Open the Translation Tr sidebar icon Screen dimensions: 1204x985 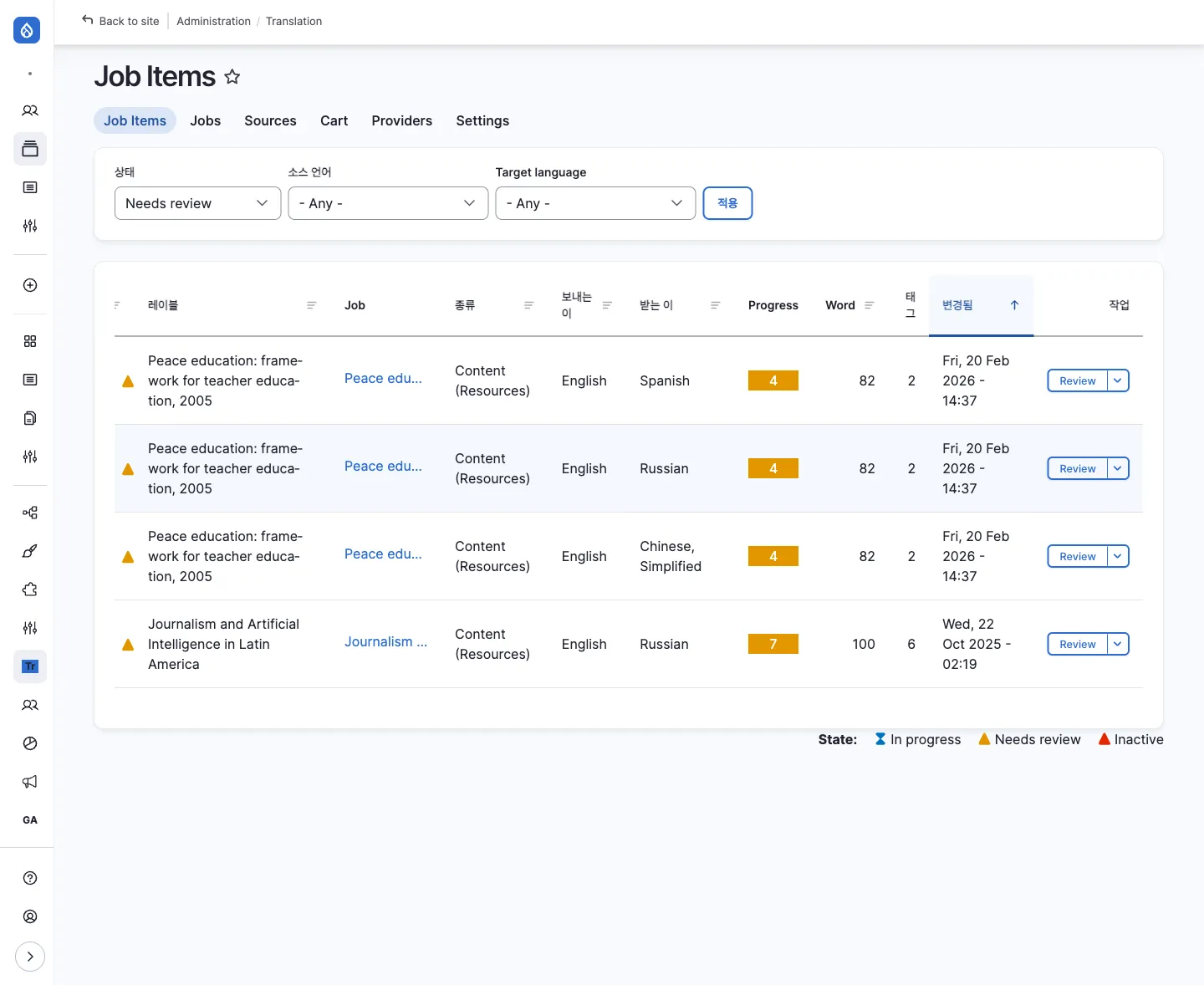coord(30,666)
